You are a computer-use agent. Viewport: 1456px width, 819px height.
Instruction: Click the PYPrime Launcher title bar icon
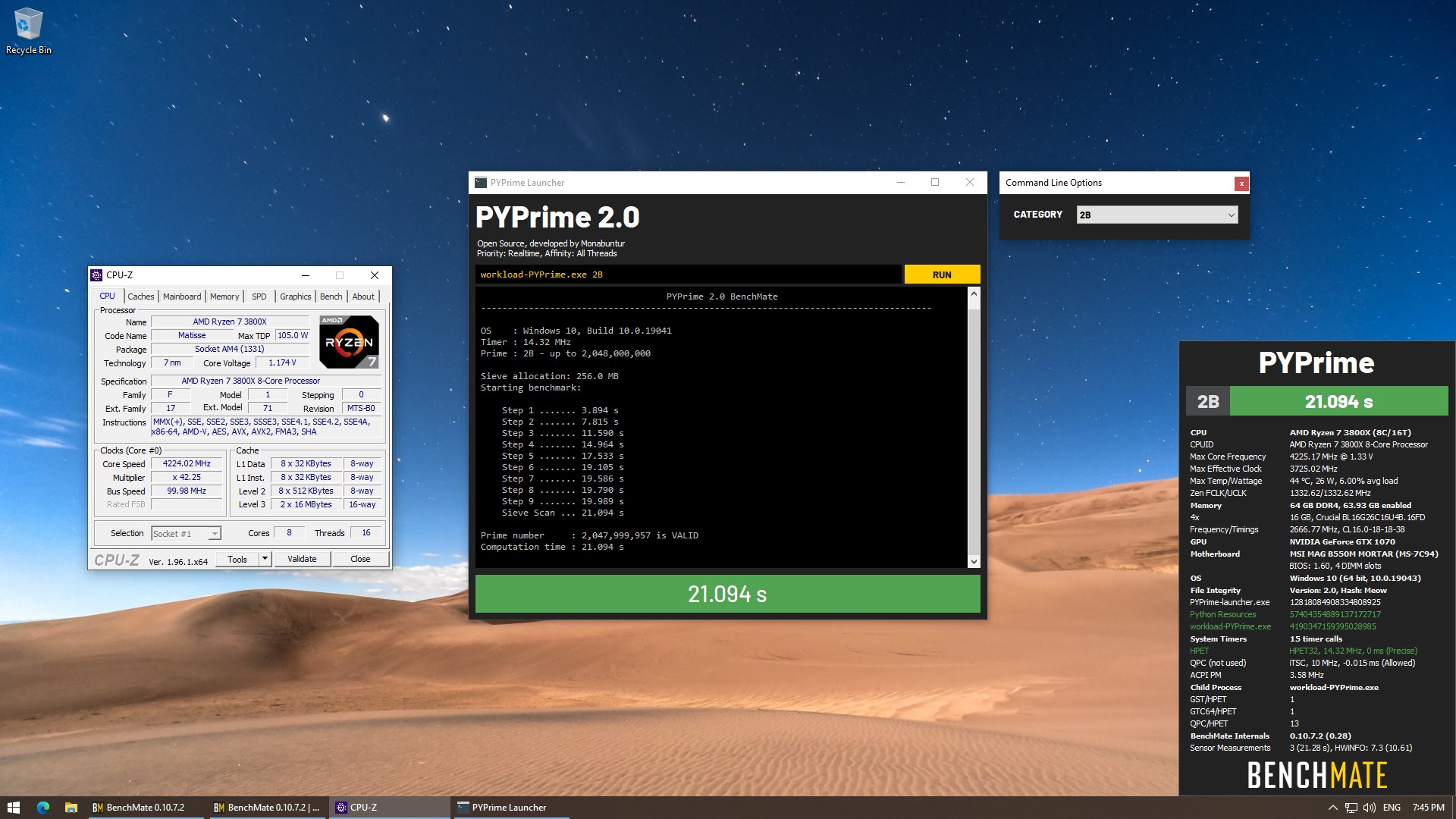tap(481, 183)
